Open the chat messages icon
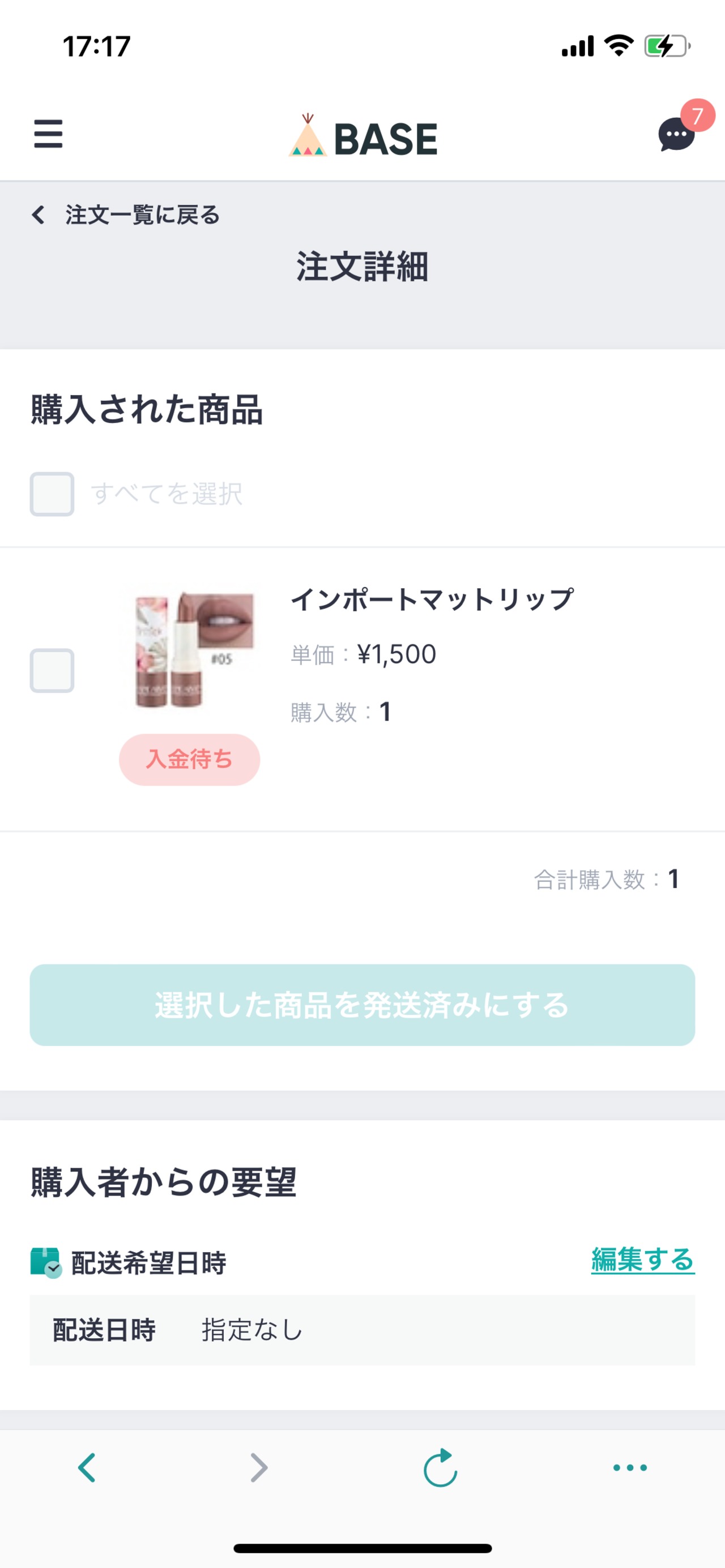This screenshot has width=725, height=1568. pos(676,135)
